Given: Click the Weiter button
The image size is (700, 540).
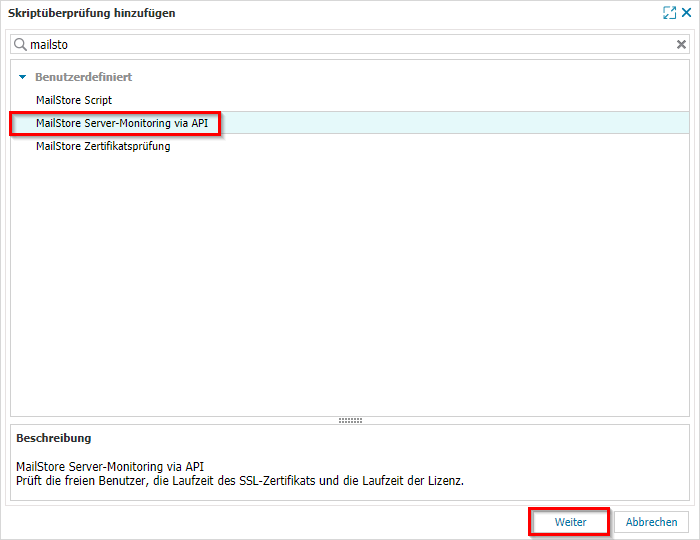Looking at the screenshot, I should pos(570,522).
